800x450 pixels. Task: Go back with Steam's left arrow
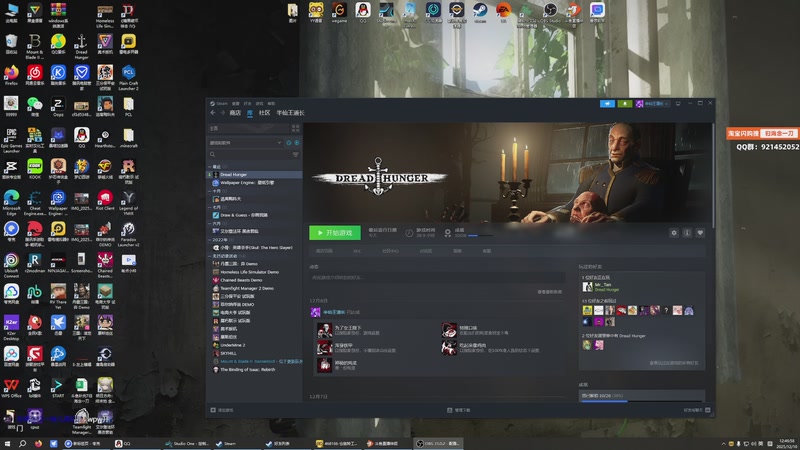[213, 113]
